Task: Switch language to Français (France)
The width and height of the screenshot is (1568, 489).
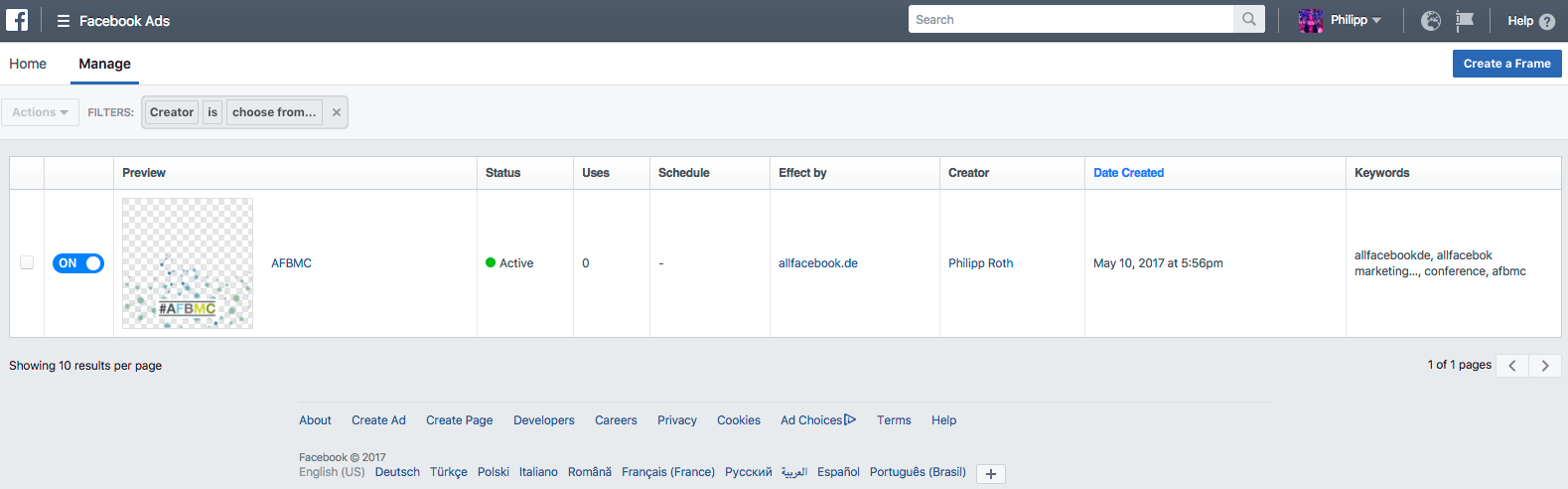Action: pyautogui.click(x=668, y=472)
